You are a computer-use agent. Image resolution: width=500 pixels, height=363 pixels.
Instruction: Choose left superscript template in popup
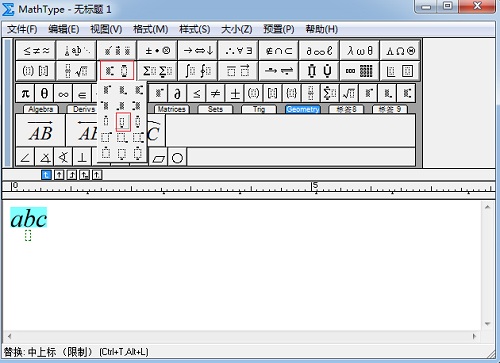106,105
